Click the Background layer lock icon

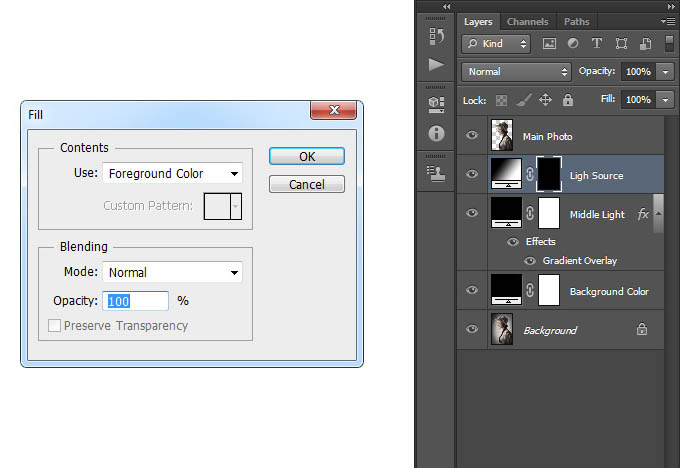point(642,329)
